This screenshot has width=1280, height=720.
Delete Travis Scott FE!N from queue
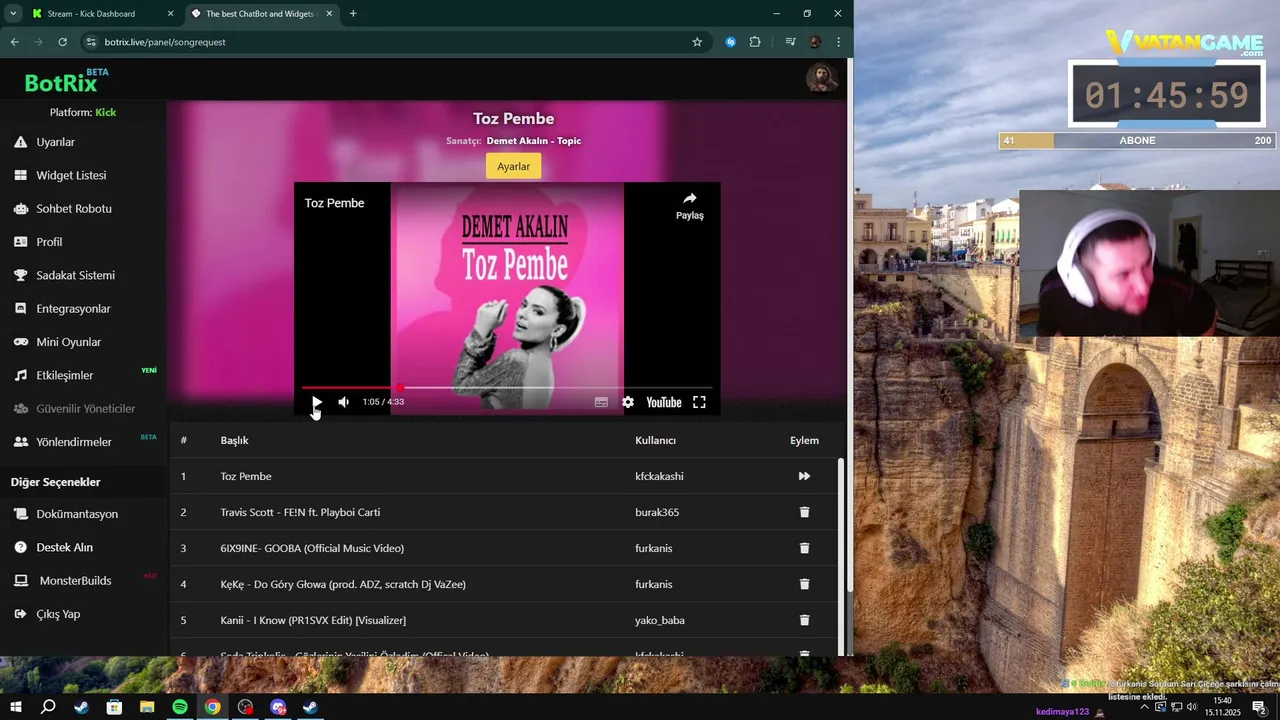804,512
